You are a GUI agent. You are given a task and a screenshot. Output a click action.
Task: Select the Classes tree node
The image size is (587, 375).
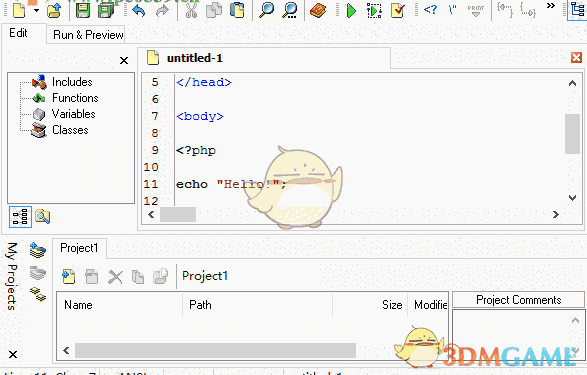pyautogui.click(x=70, y=130)
